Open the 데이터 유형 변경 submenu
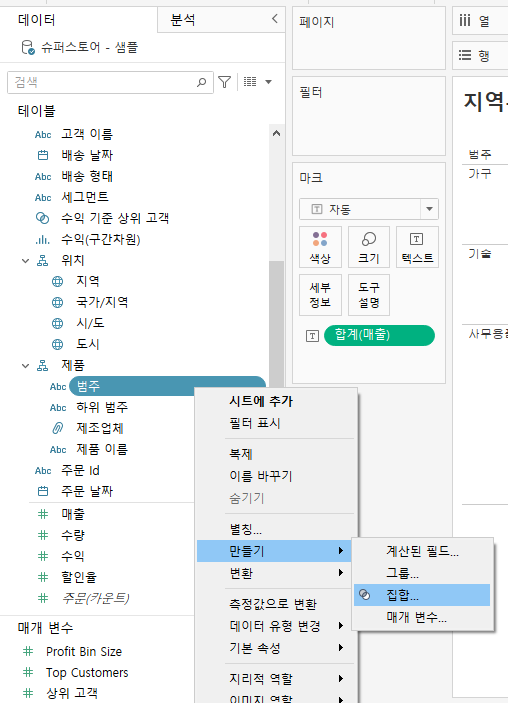 tap(275, 626)
